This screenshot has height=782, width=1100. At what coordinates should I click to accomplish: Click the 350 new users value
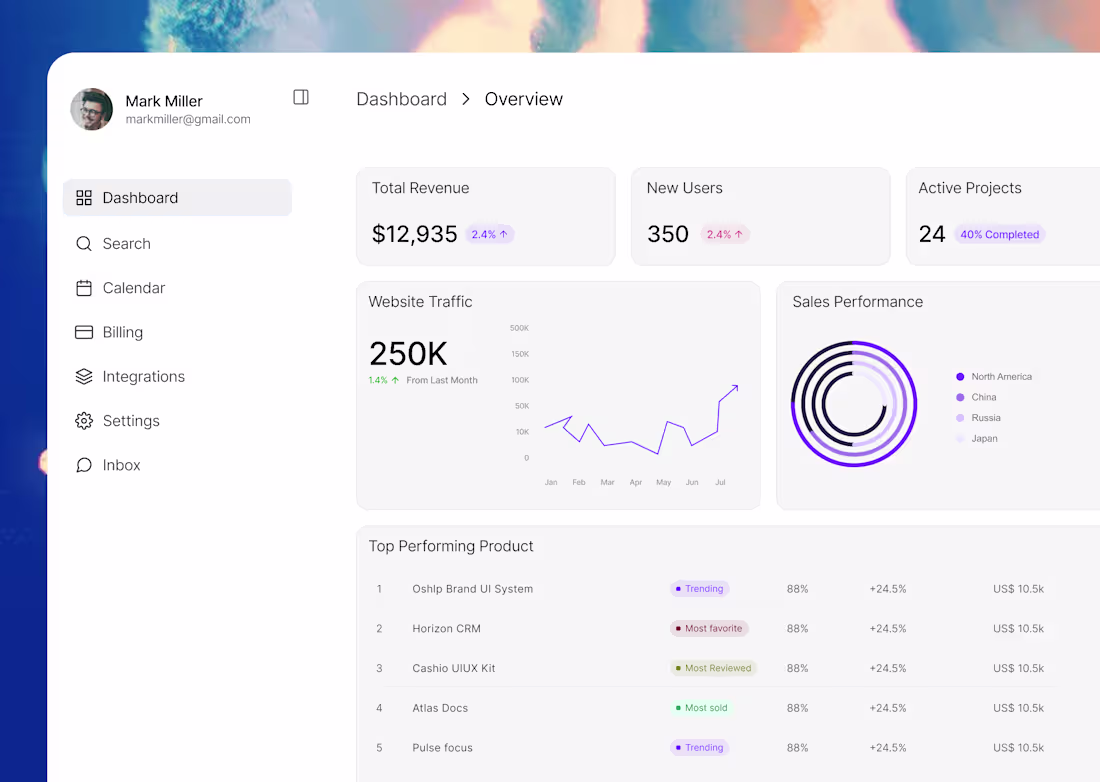pyautogui.click(x=668, y=234)
